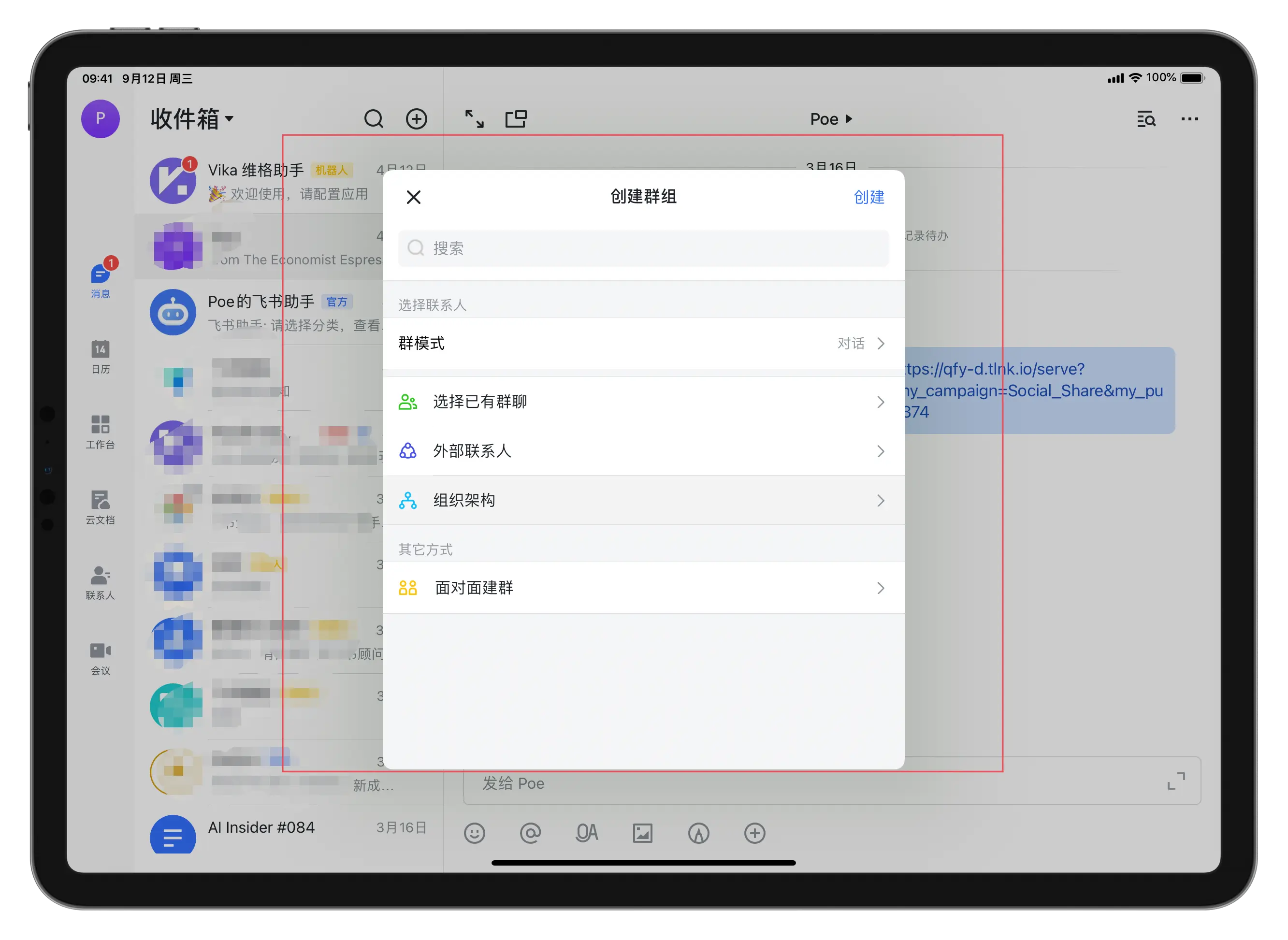
Task: Click the Wi-Fi status icon
Action: click(1135, 78)
